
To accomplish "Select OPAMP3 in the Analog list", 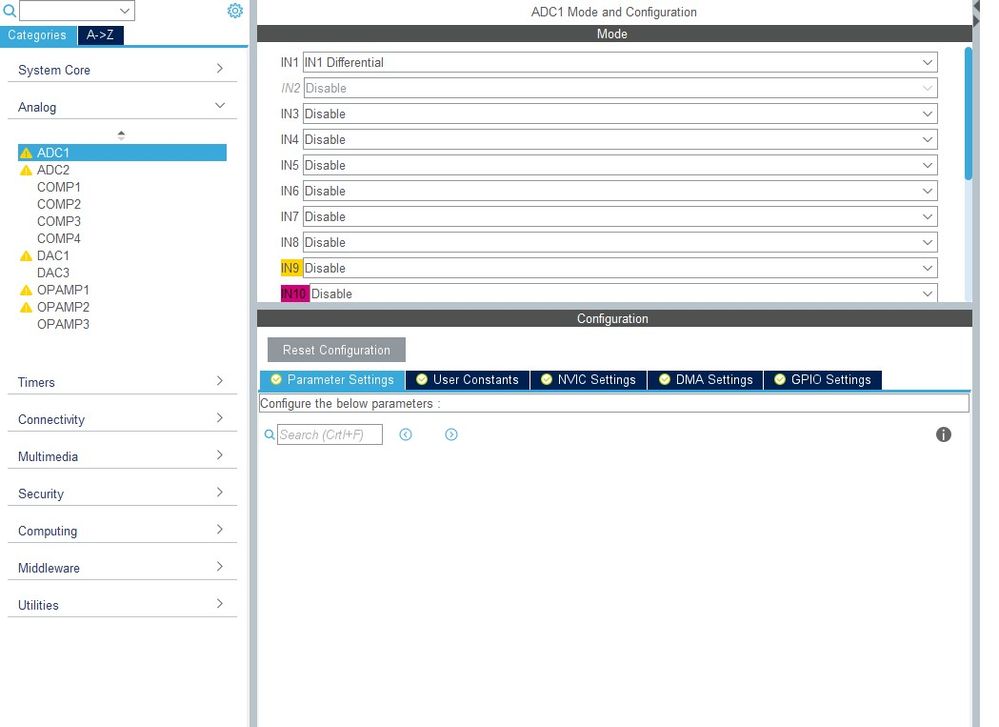I will coord(63,324).
